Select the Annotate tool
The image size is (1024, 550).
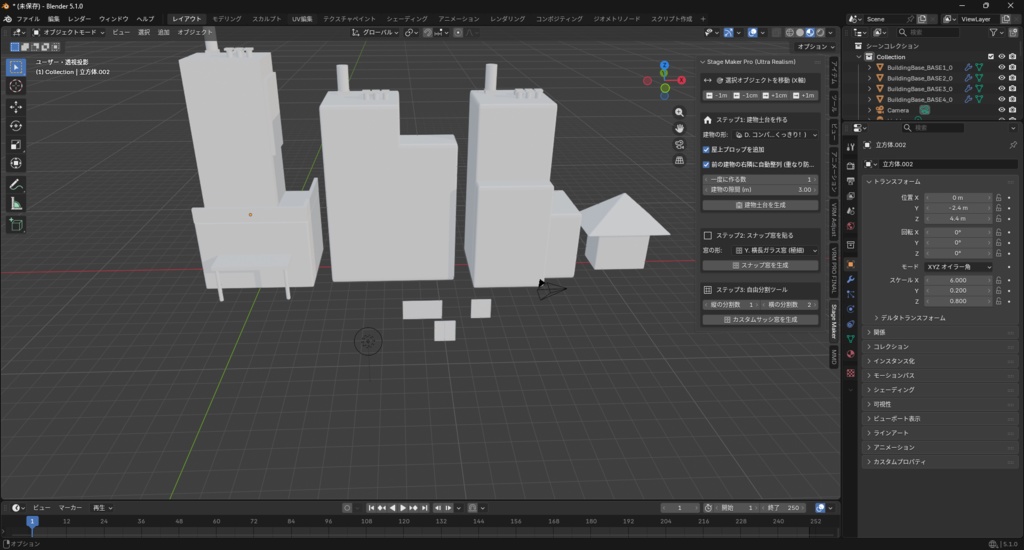coord(16,186)
